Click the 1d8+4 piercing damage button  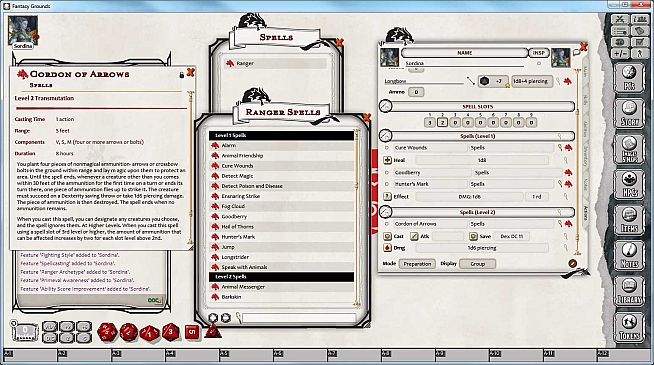(532, 81)
